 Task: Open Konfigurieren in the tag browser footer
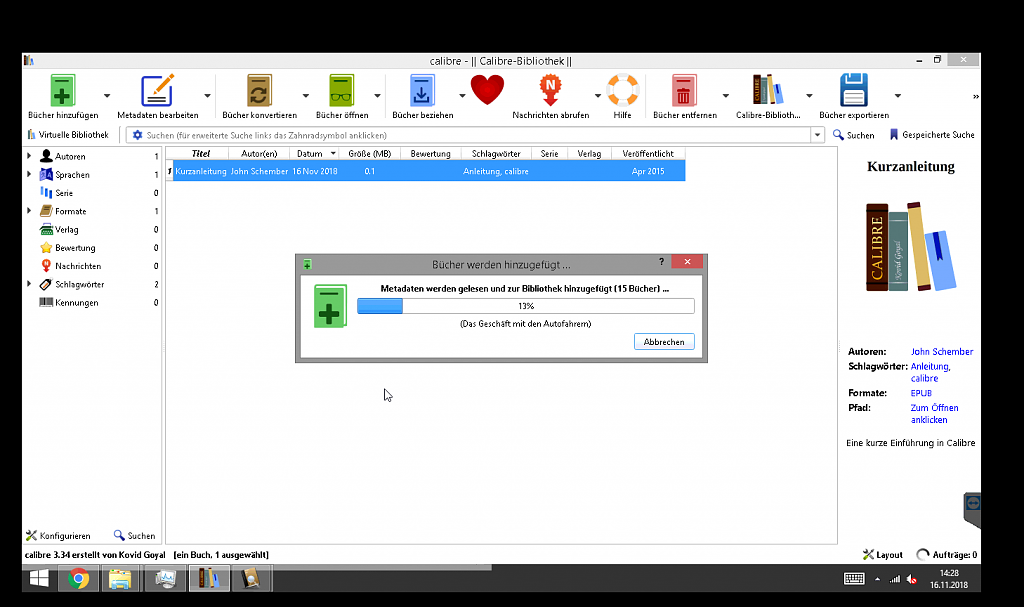pos(58,536)
